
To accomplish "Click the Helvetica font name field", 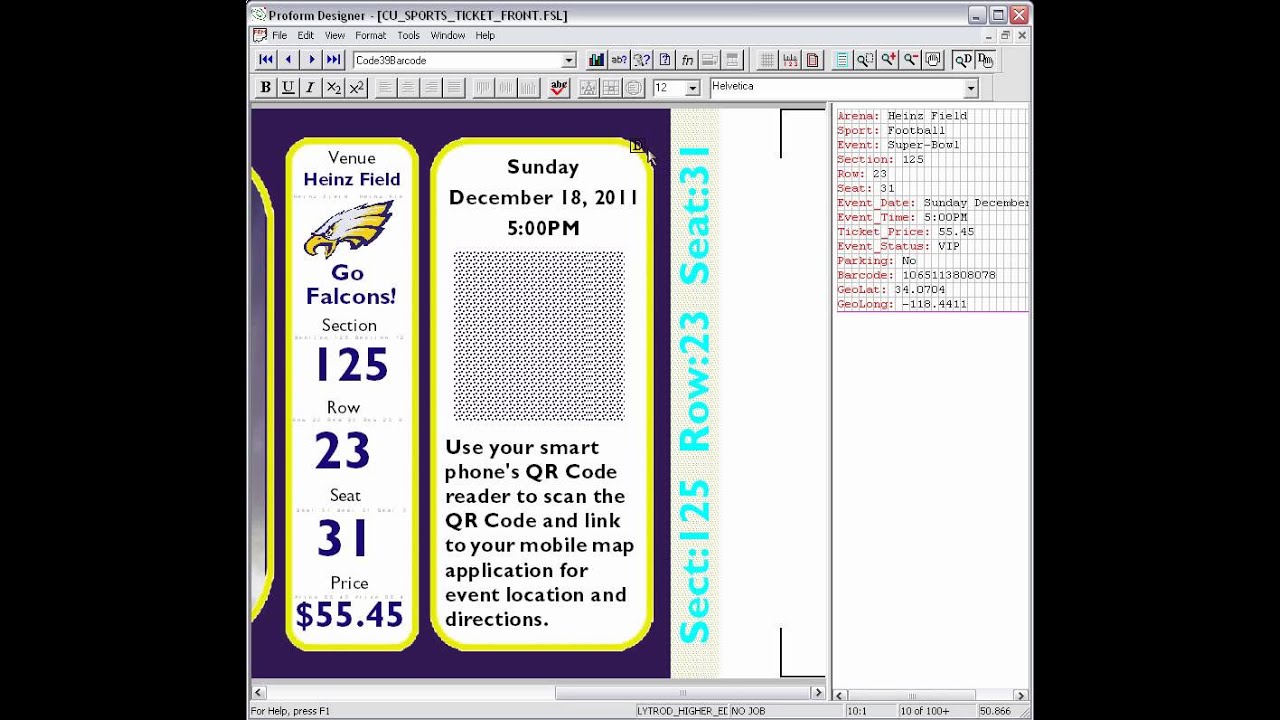I will pos(836,87).
